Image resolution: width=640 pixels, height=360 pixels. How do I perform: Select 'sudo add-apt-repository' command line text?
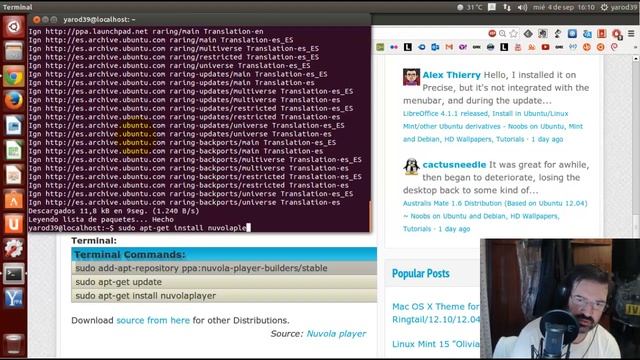tap(201, 268)
